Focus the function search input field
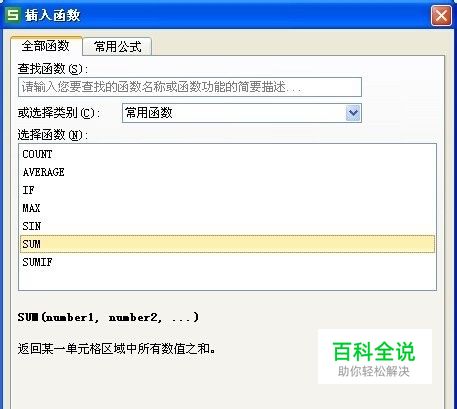This screenshot has height=409, width=457. (x=190, y=87)
